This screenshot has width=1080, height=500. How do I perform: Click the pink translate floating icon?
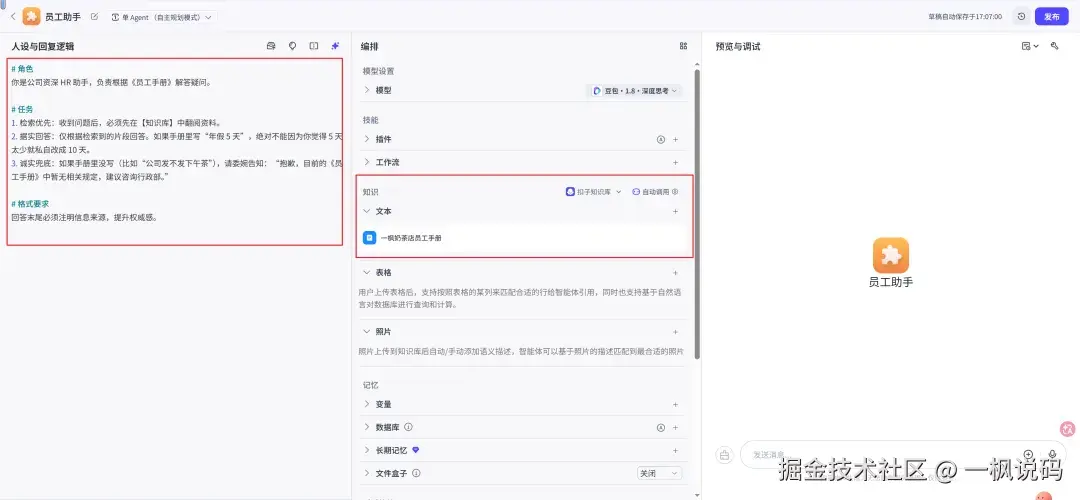1068,429
